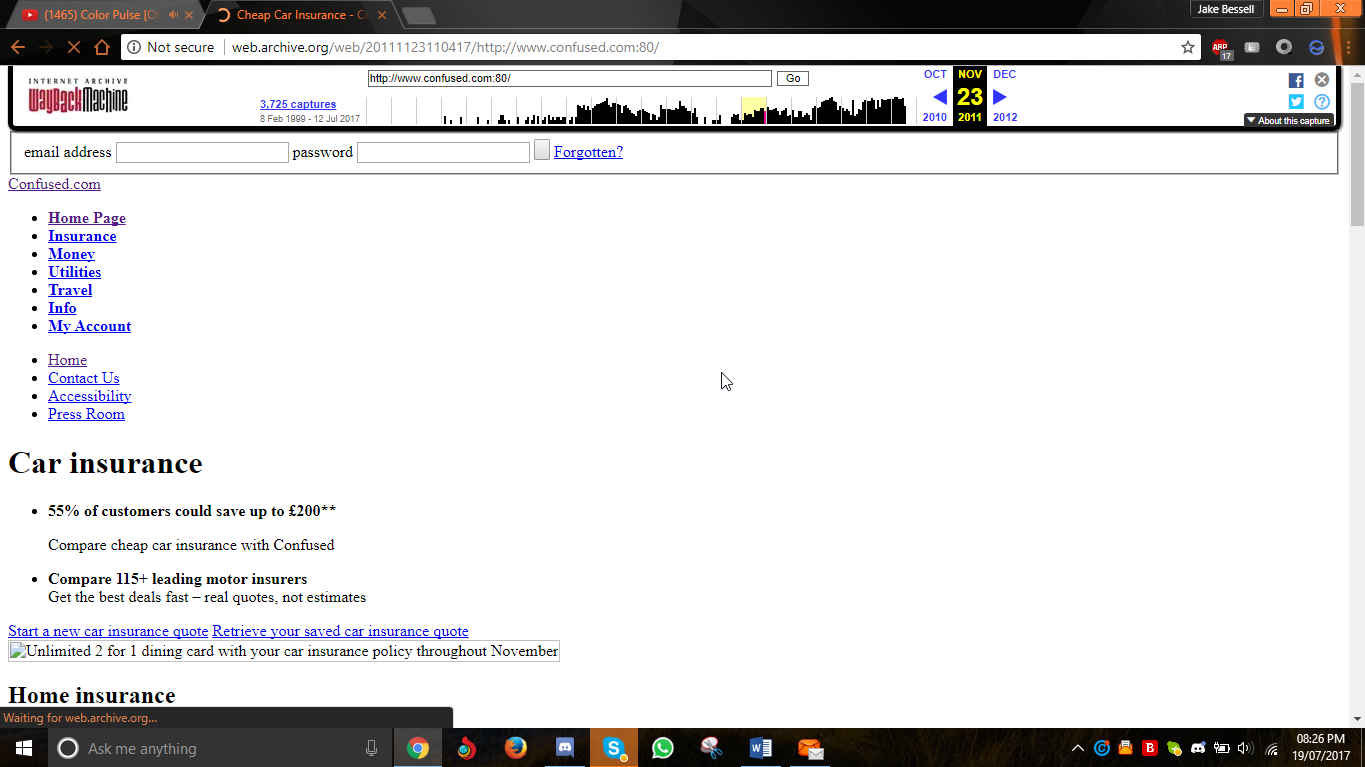Show hidden system tray icons
The height and width of the screenshot is (767, 1365).
click(1077, 748)
